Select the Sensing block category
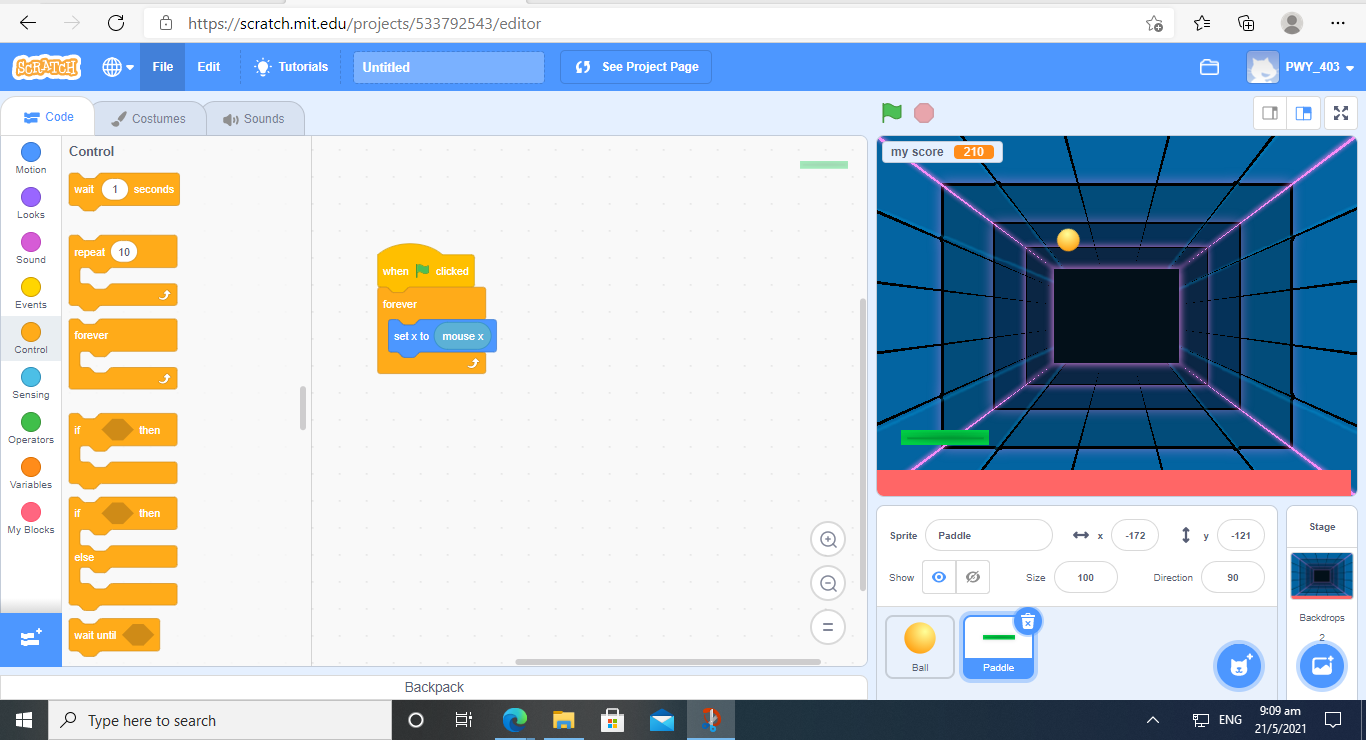The width and height of the screenshot is (1366, 740). pyautogui.click(x=31, y=383)
